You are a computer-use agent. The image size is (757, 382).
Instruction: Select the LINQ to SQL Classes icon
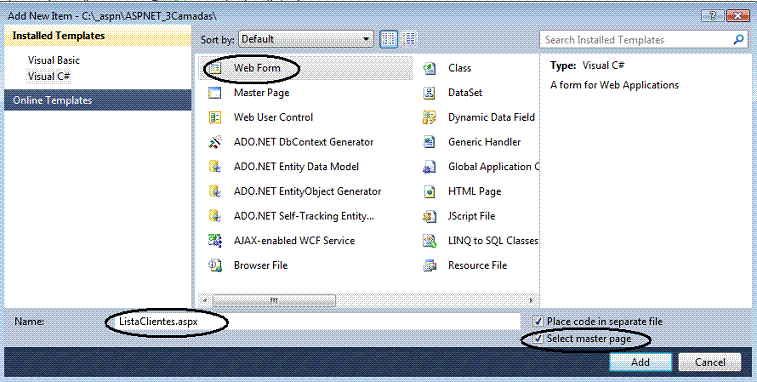pyautogui.click(x=429, y=241)
